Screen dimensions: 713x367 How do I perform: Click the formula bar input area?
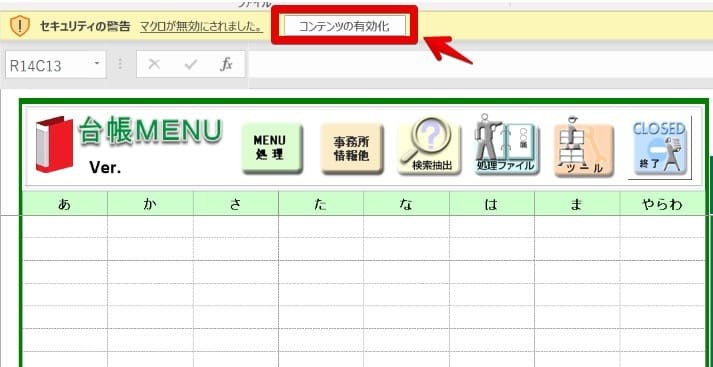tap(481, 64)
